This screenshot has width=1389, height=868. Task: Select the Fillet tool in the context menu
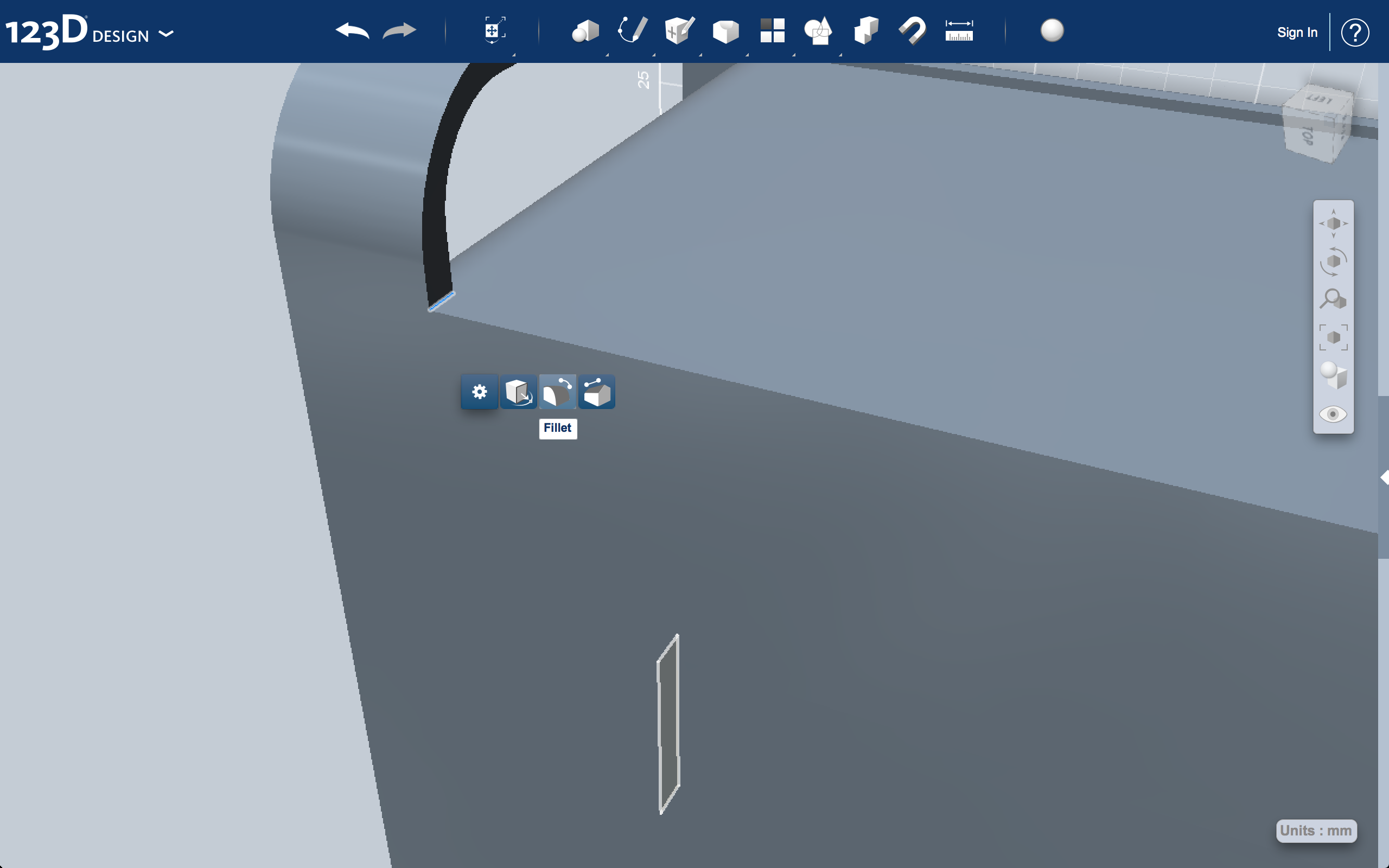tap(557, 392)
